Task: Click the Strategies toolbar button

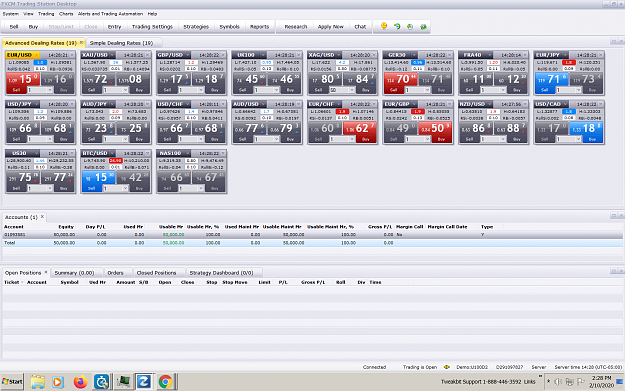Action: tap(196, 27)
